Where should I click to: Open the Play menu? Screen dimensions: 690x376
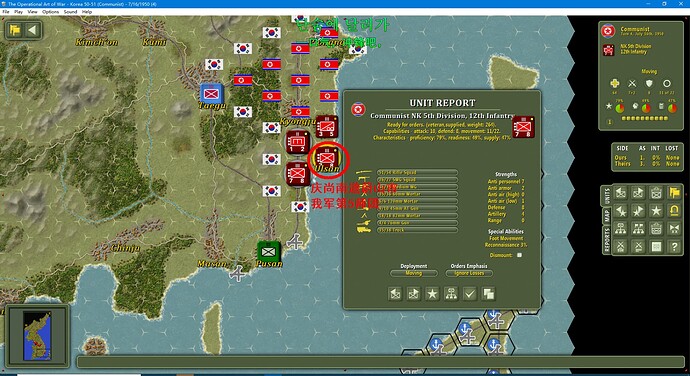18,12
